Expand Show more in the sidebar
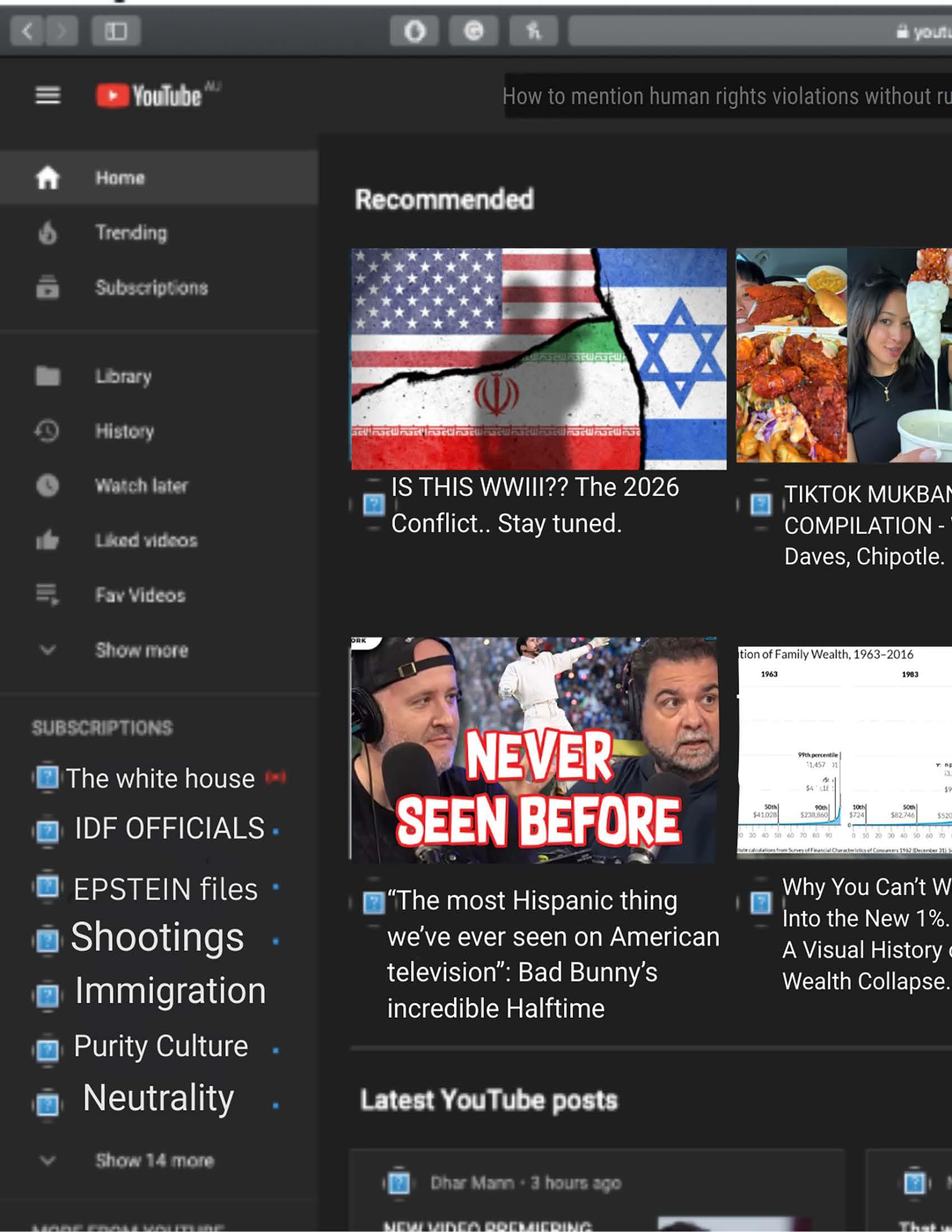Image resolution: width=952 pixels, height=1232 pixels. click(x=159, y=650)
